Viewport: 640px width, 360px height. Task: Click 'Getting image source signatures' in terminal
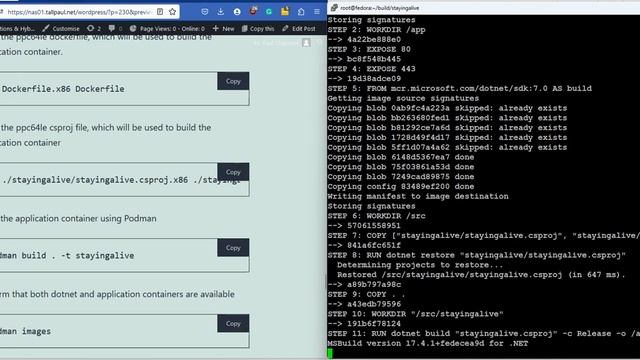403,98
